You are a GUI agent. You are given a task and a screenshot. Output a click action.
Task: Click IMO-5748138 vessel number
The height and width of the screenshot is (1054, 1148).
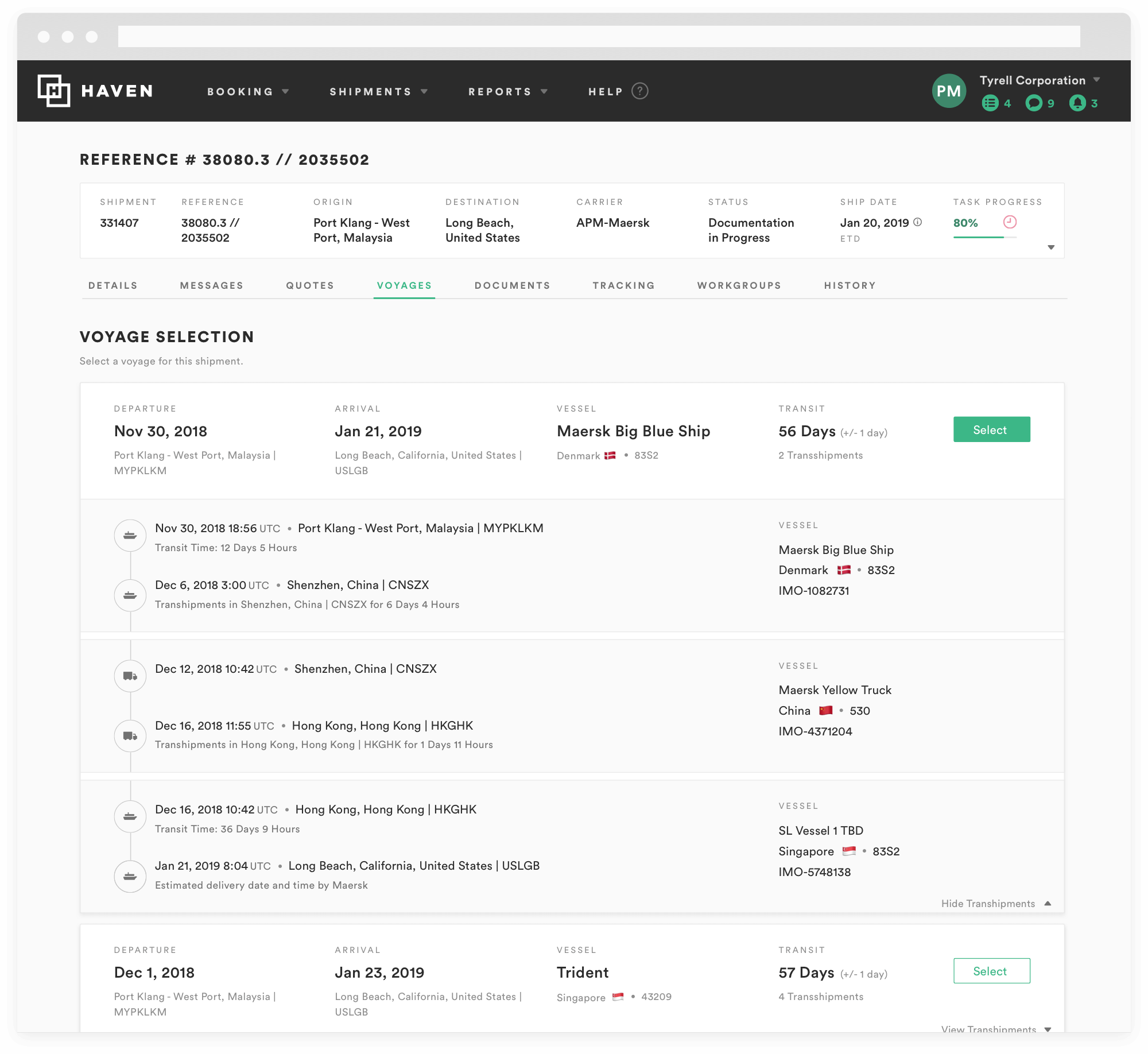coord(815,872)
